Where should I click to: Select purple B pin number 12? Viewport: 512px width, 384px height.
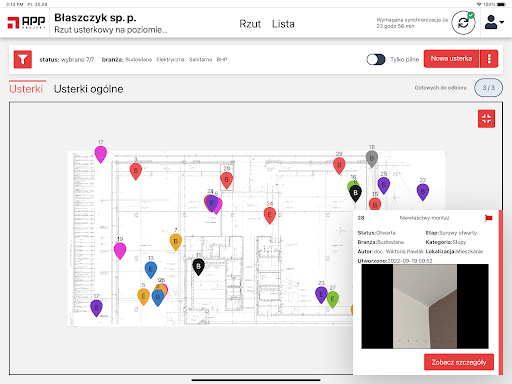[96, 308]
